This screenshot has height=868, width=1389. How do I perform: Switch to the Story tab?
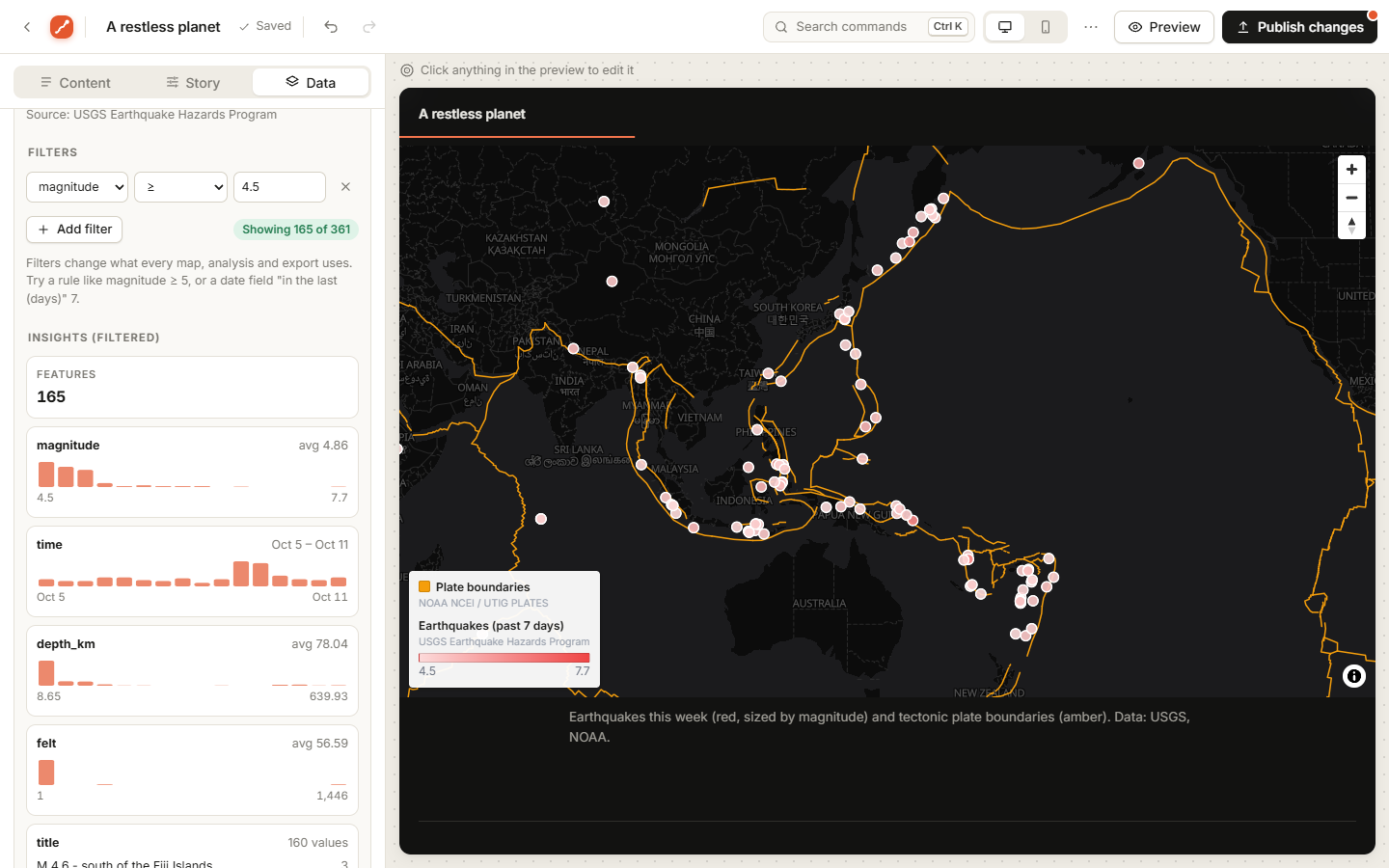pos(193,83)
